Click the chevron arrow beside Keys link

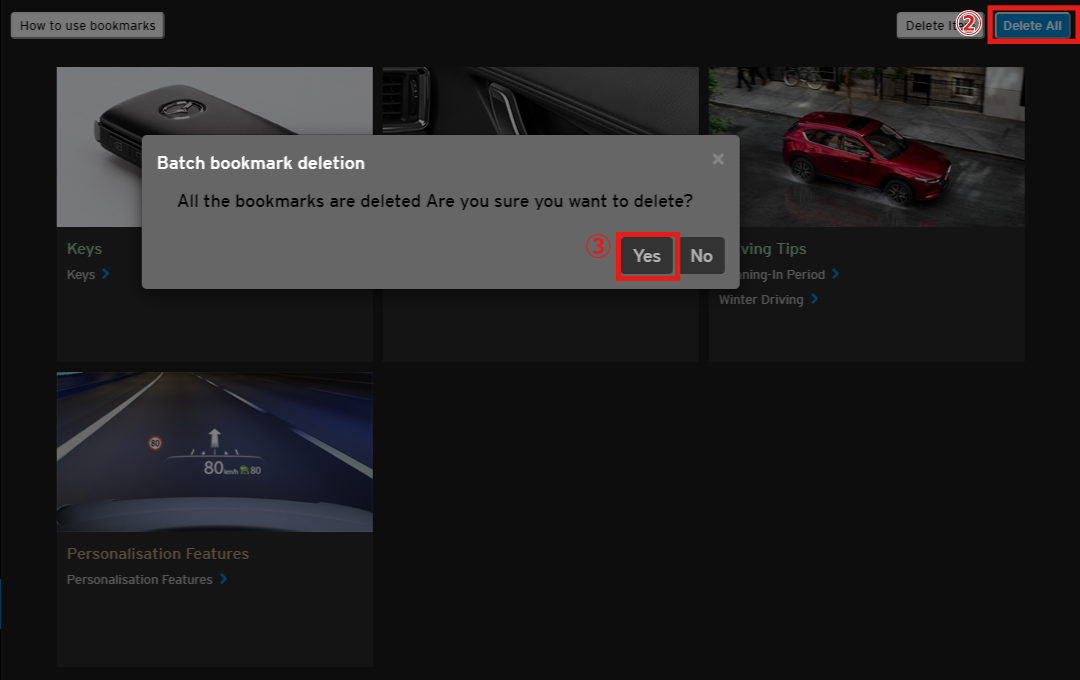[x=105, y=274]
